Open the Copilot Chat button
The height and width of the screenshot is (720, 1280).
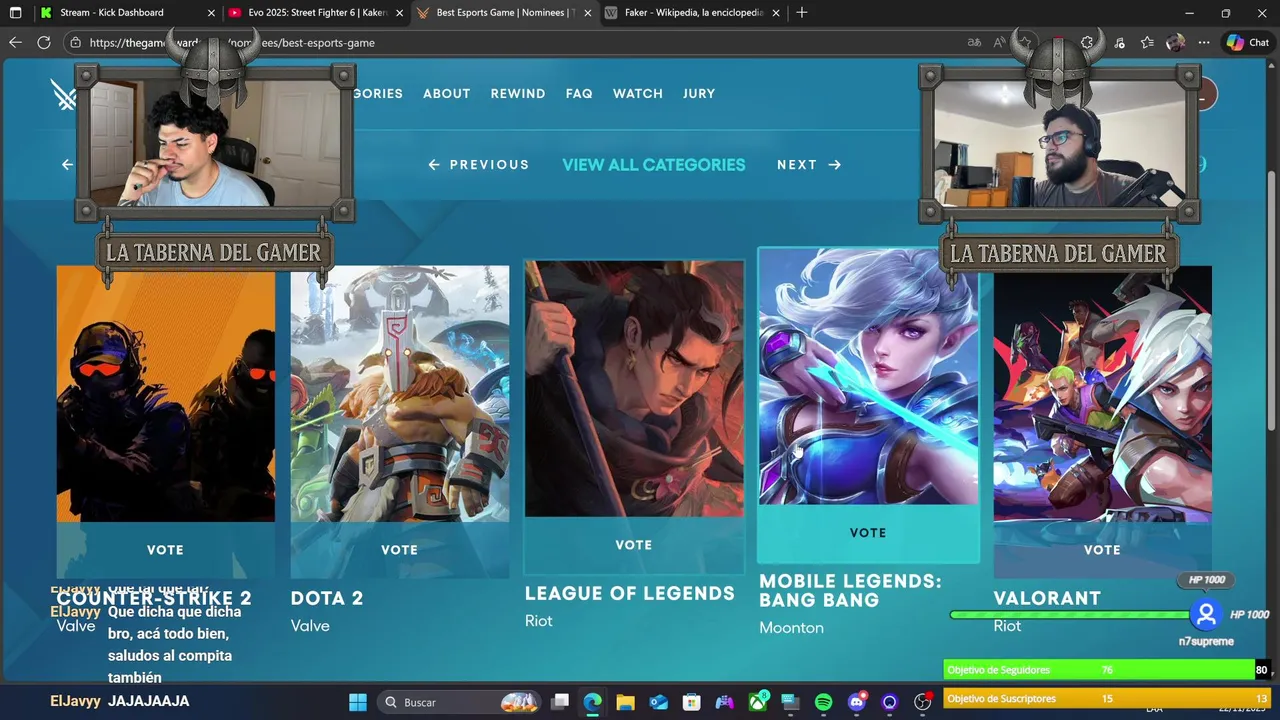pos(1248,43)
